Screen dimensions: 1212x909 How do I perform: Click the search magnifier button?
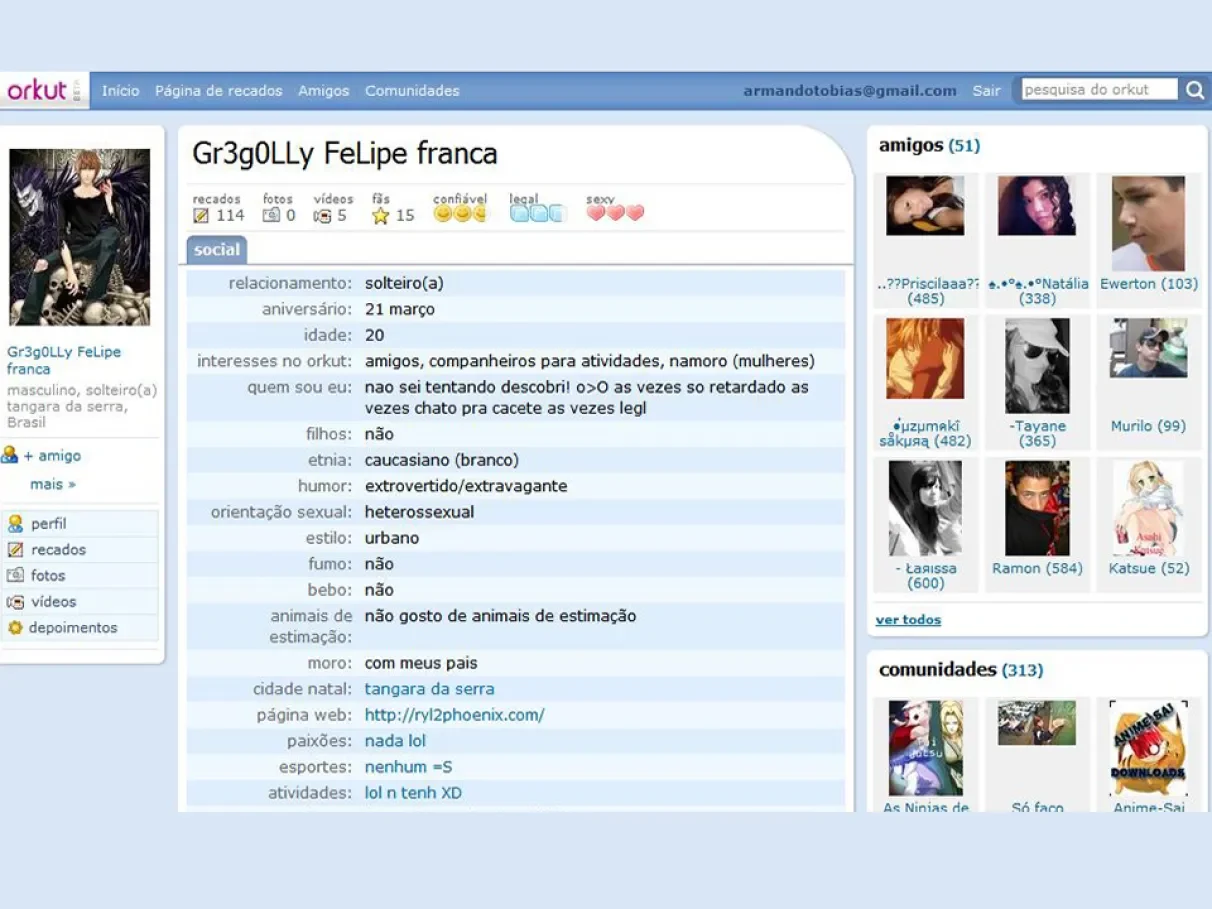pyautogui.click(x=1195, y=90)
